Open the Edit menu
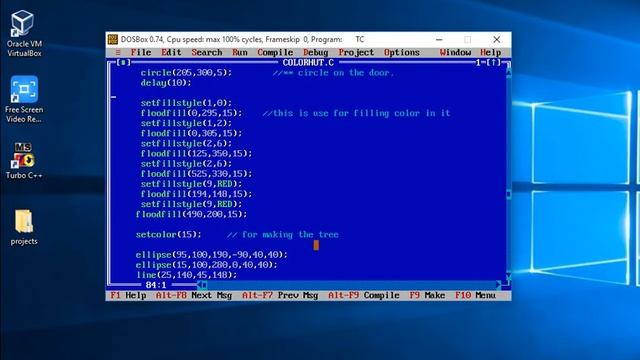This screenshot has height=360, width=640. point(171,52)
